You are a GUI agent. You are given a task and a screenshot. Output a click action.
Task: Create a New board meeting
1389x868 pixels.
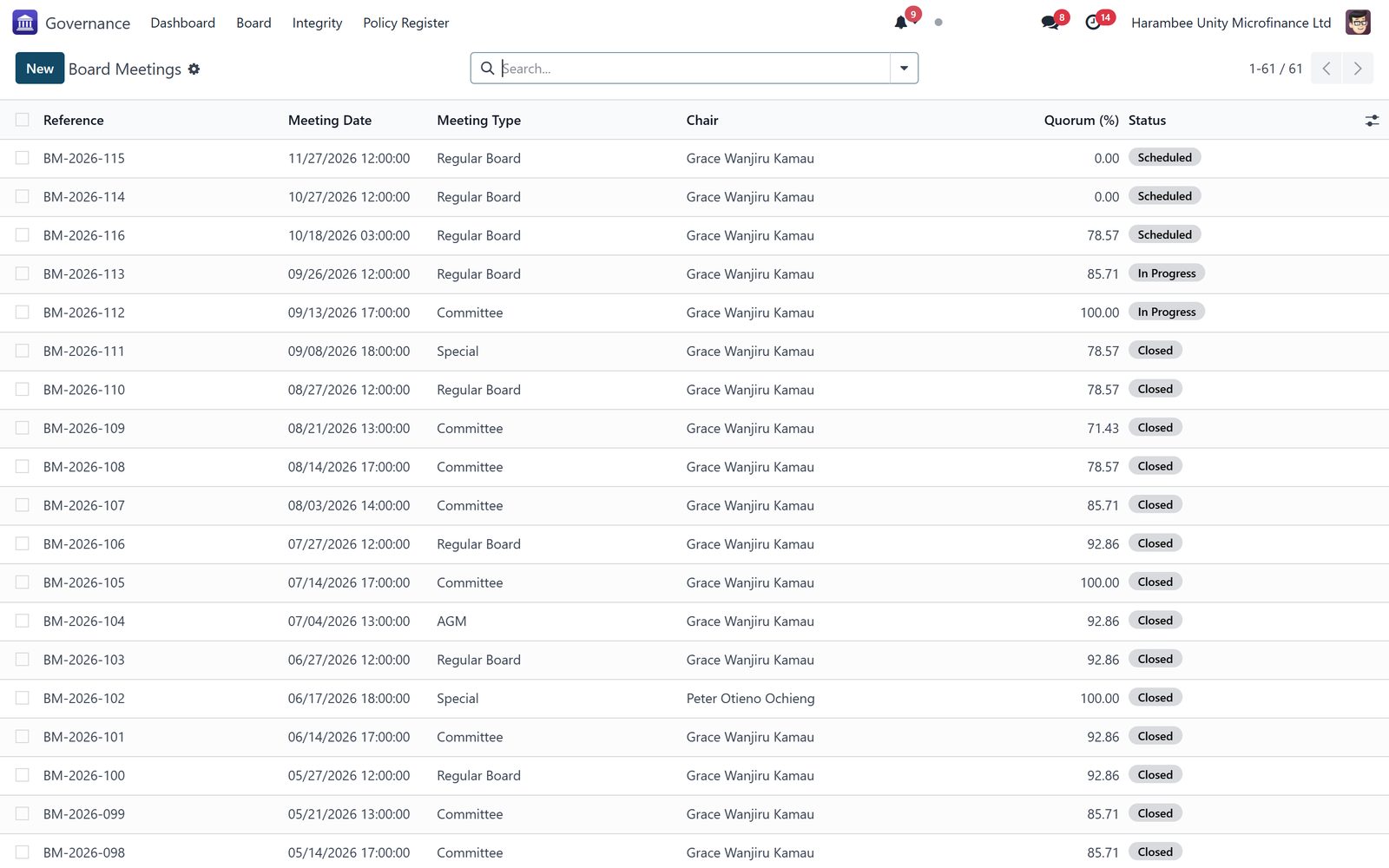click(40, 69)
